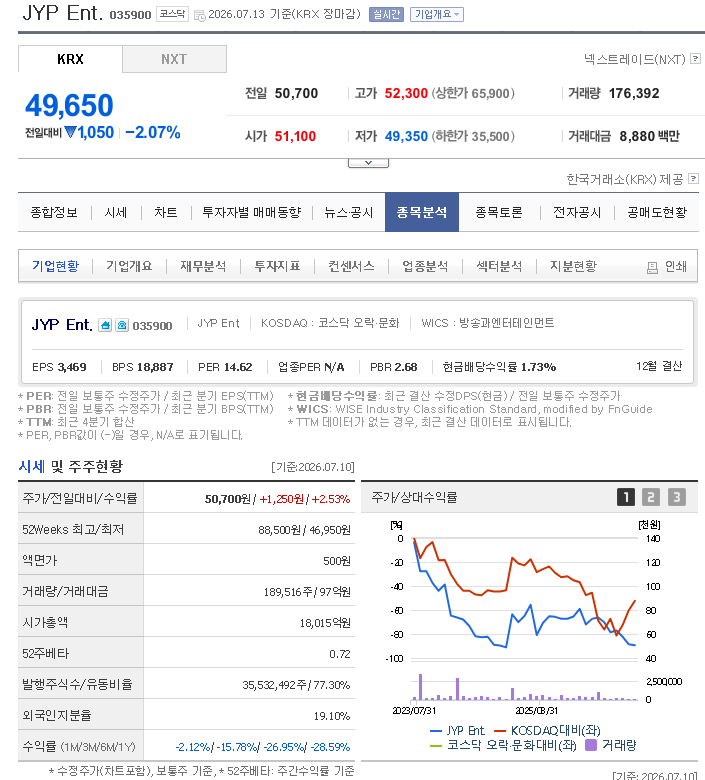Open the 뉴스·공시 tab

[348, 213]
